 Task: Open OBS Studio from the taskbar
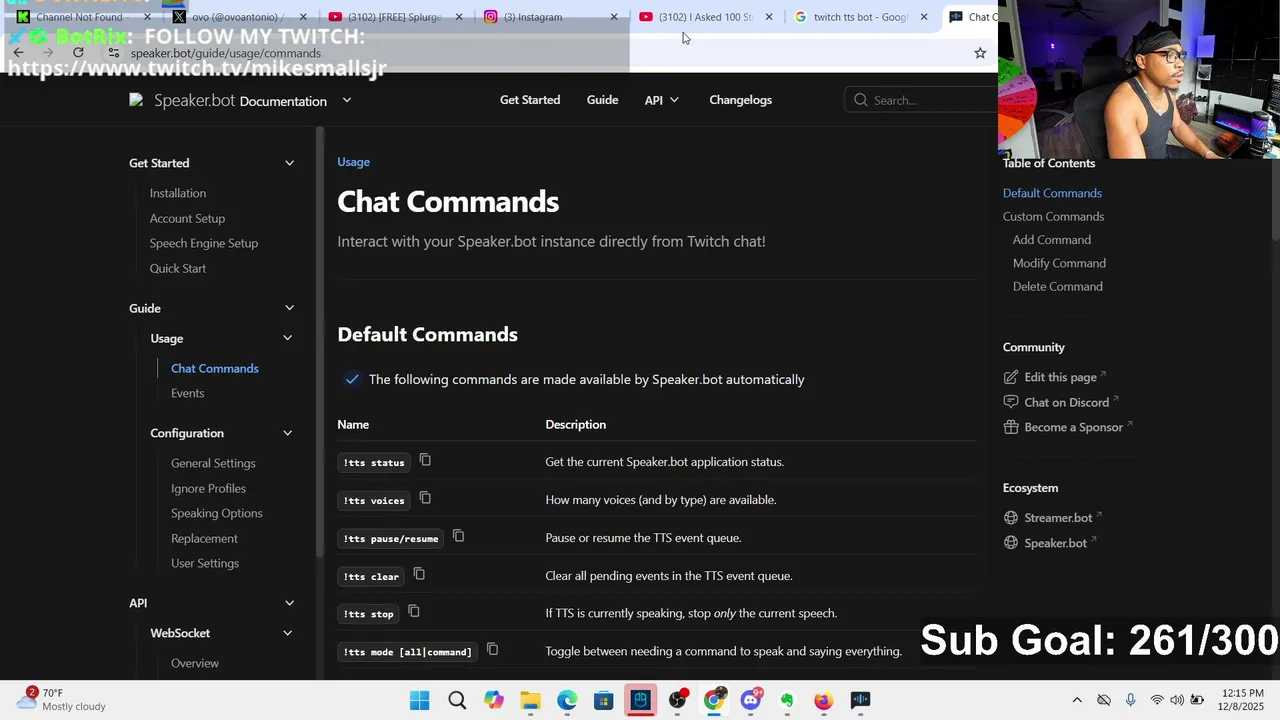[x=677, y=700]
